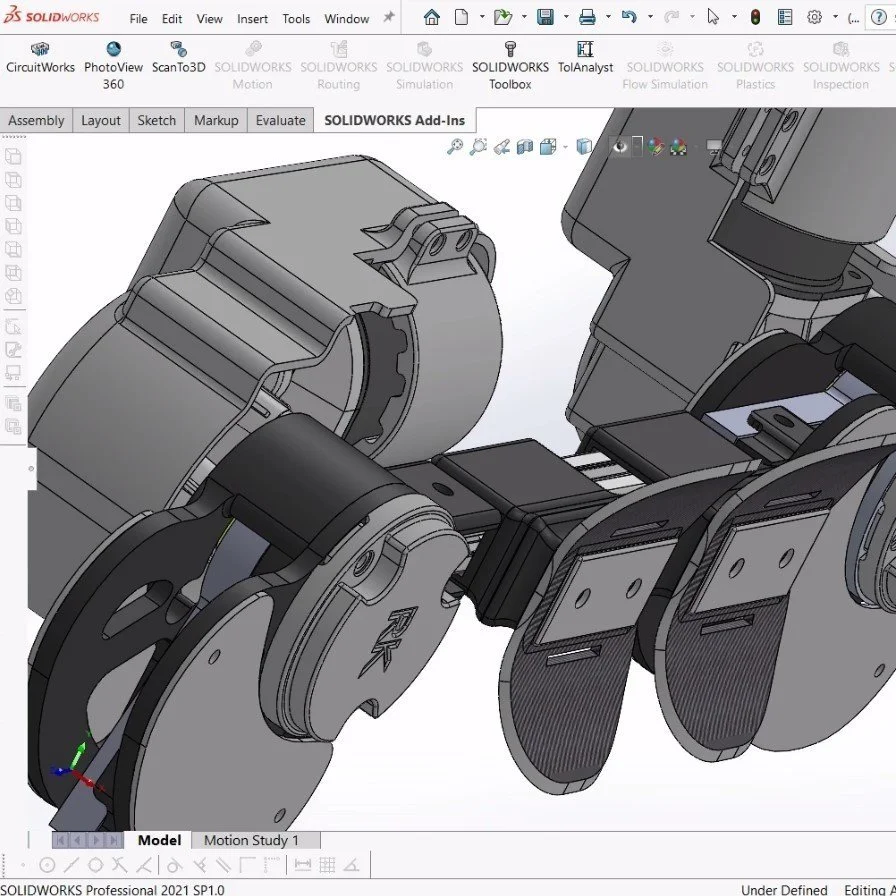Screen dimensions: 896x896
Task: Click the Rebuild traffic light icon
Action: pyautogui.click(x=755, y=17)
